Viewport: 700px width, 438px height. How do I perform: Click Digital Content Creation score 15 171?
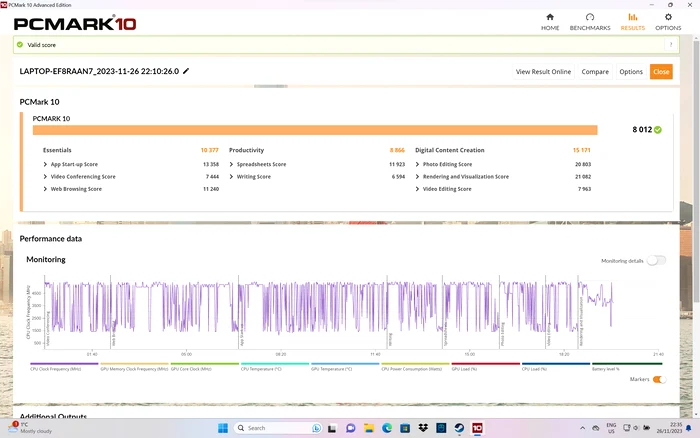coord(582,150)
